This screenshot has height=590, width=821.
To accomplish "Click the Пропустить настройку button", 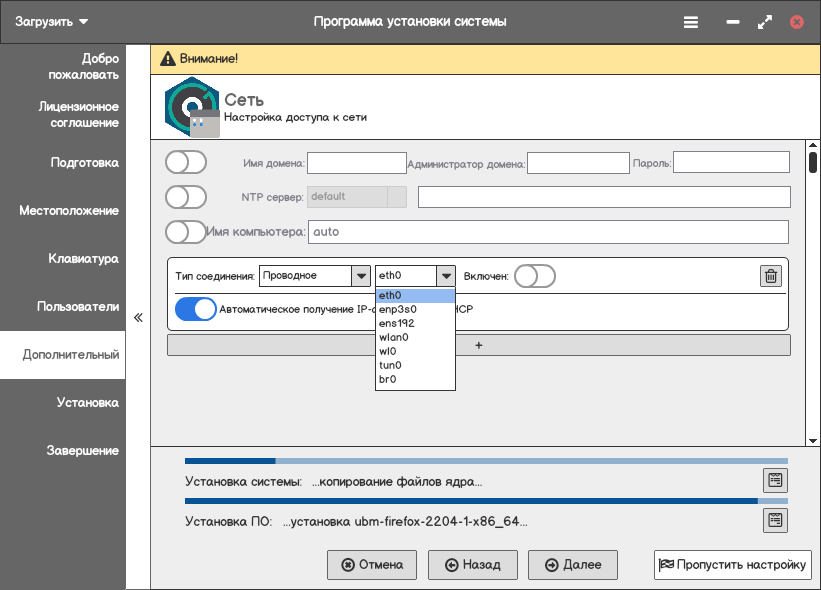I will click(x=732, y=564).
